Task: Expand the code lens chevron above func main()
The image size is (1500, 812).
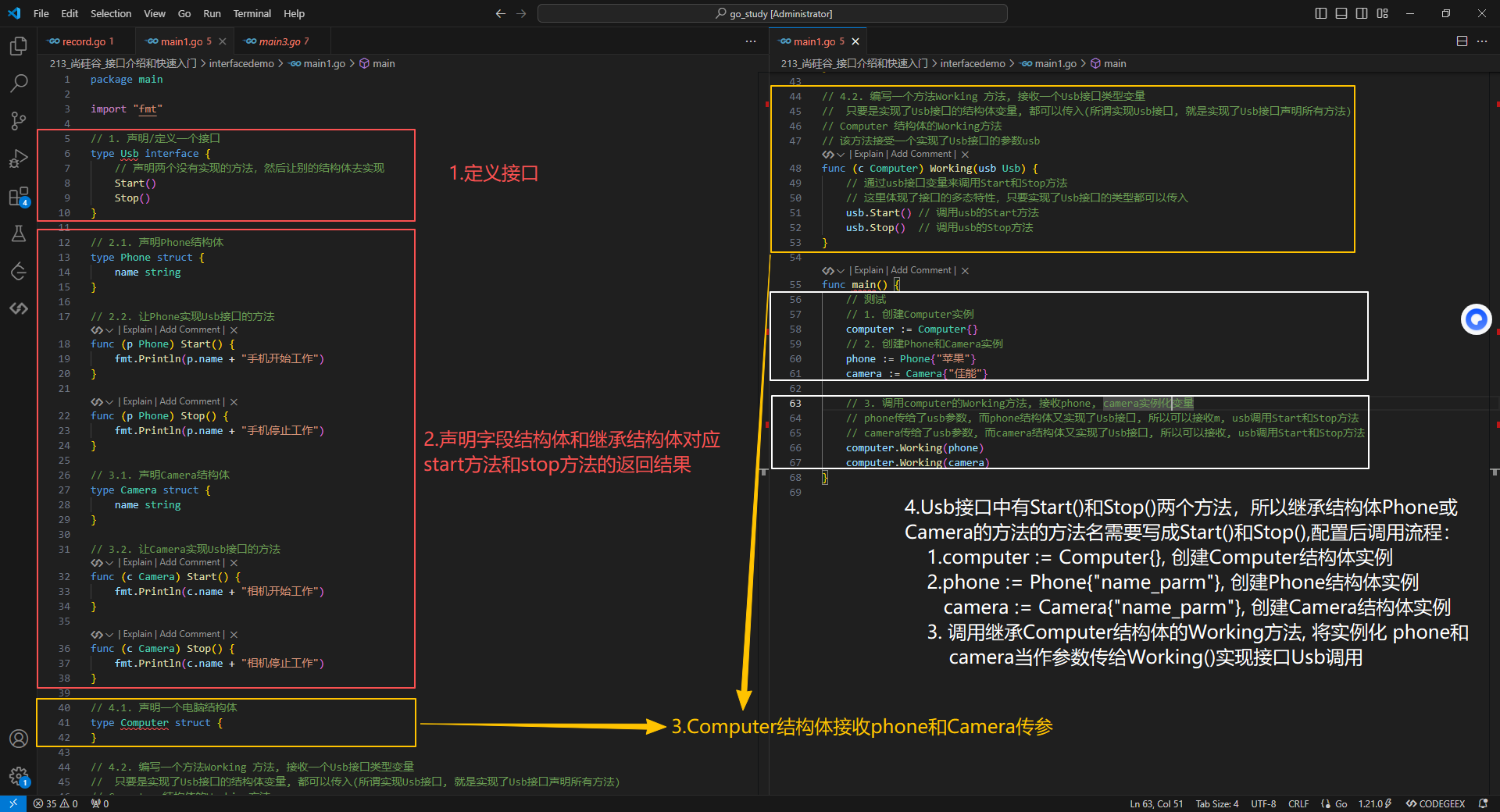Action: tap(840, 271)
